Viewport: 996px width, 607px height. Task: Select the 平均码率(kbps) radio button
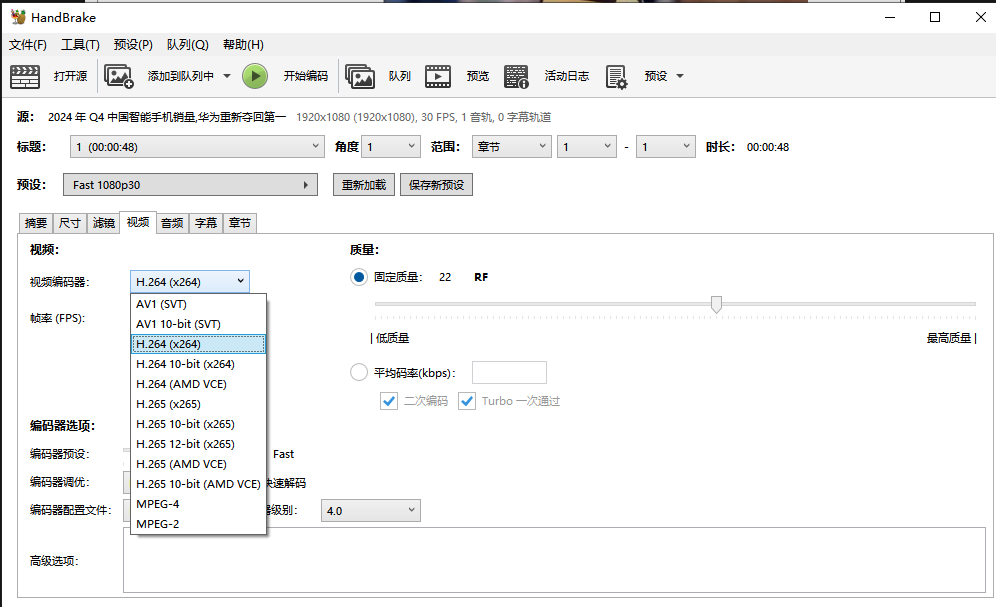point(359,372)
